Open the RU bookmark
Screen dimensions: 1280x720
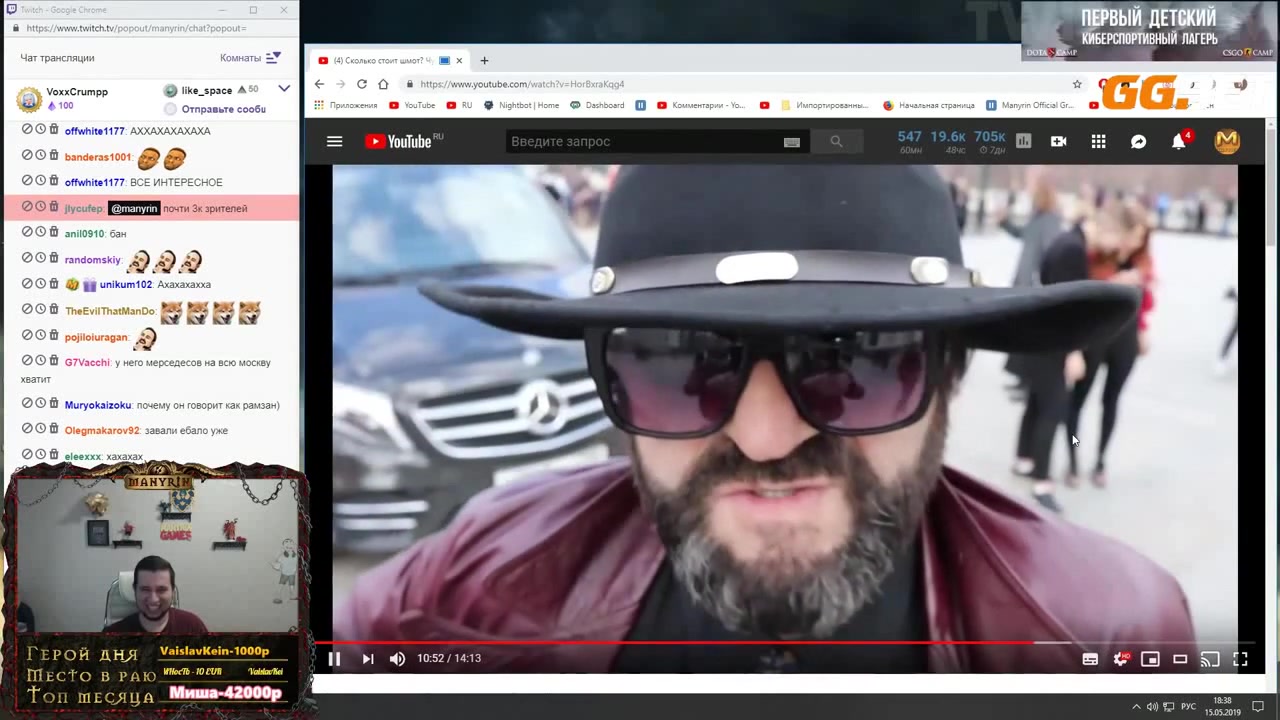point(459,105)
